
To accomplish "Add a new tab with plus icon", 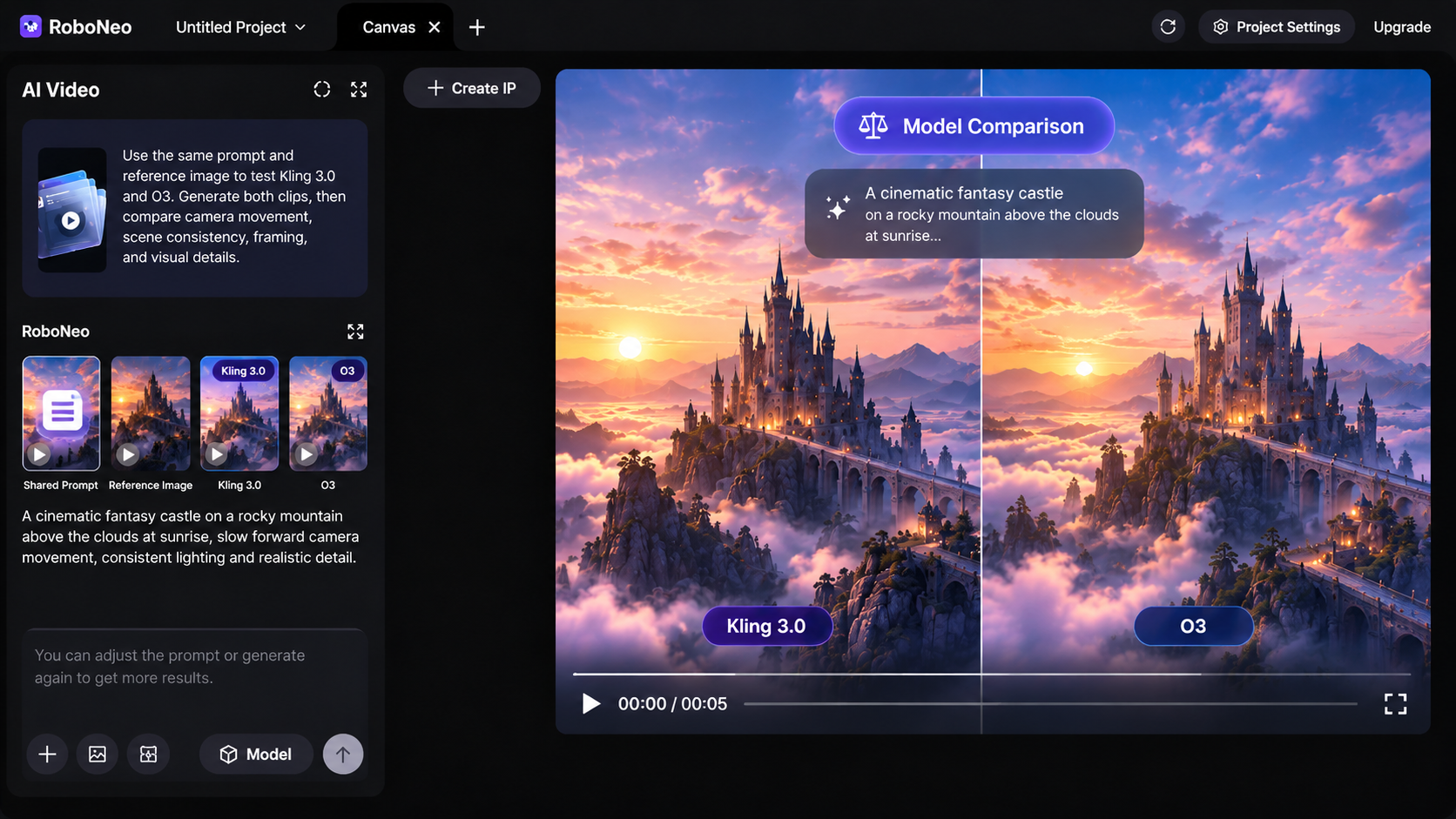I will [x=477, y=27].
